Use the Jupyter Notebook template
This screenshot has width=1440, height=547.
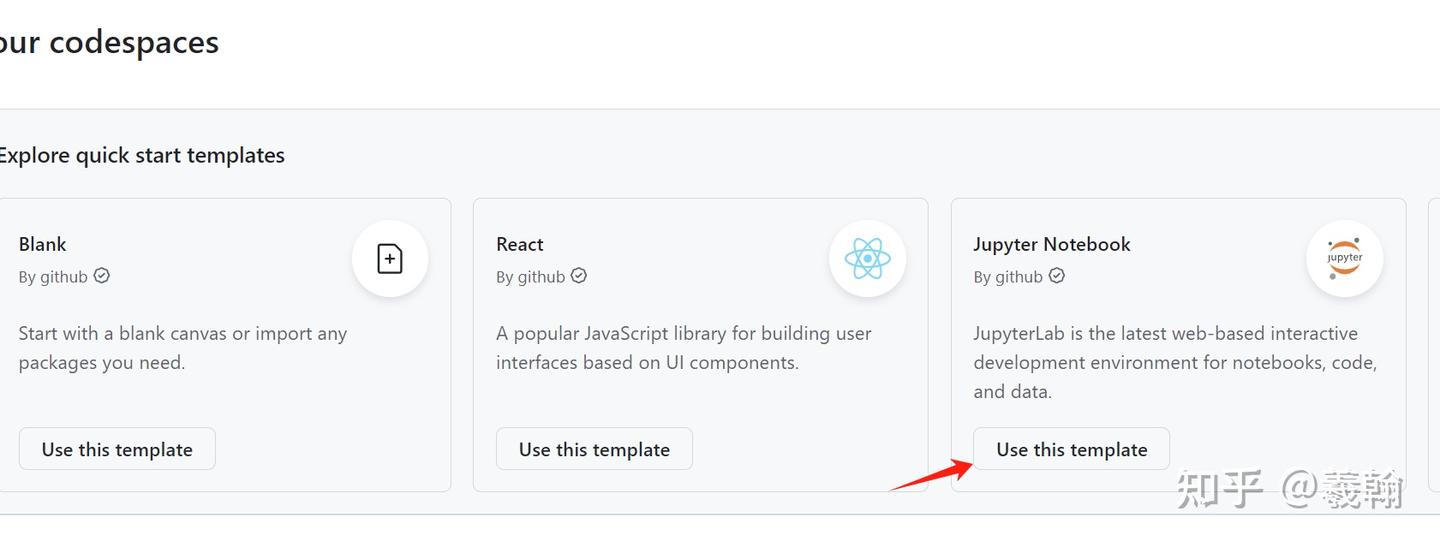coord(1071,449)
